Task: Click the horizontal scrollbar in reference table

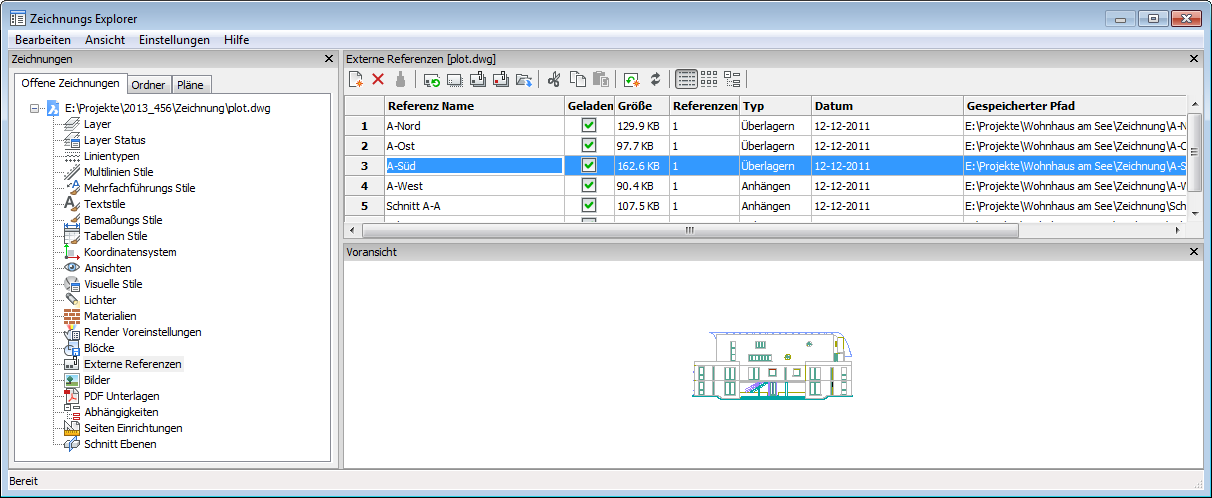Action: 688,230
